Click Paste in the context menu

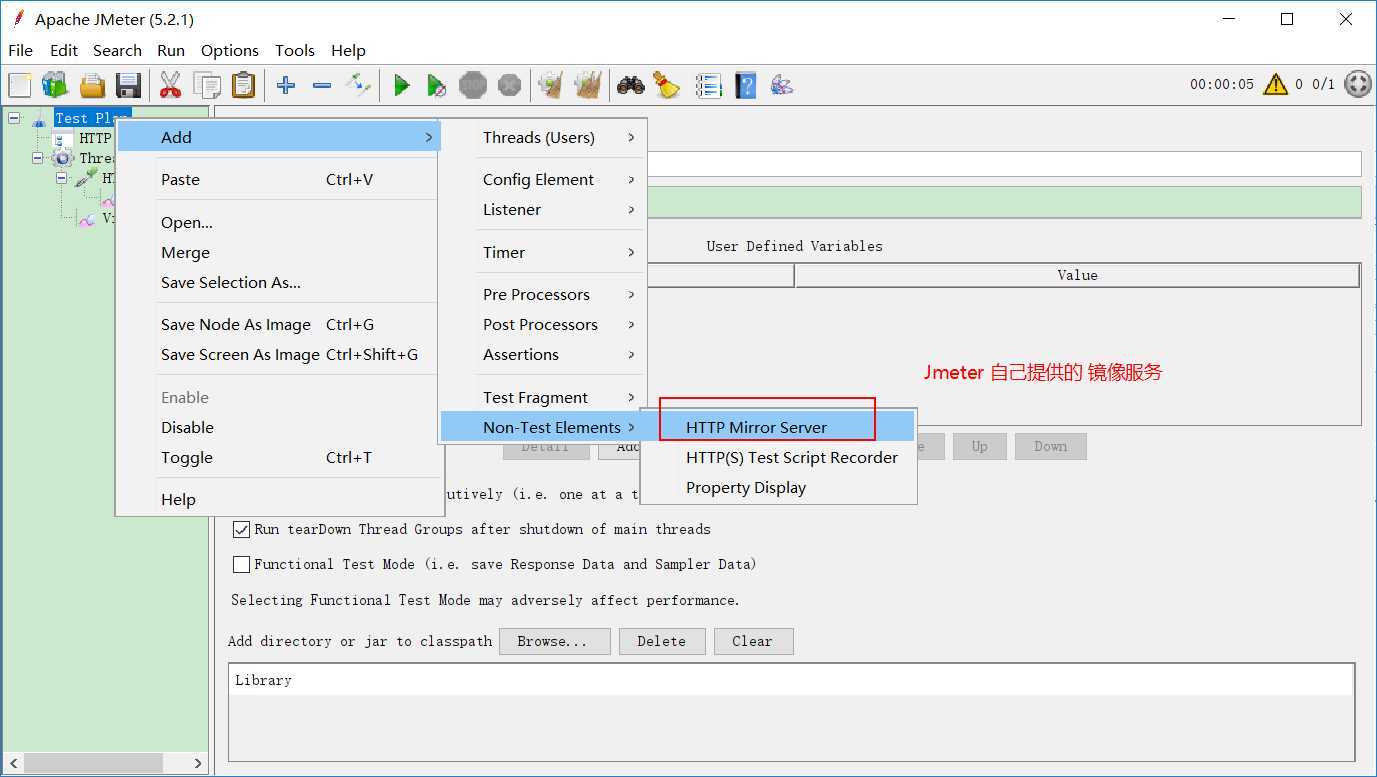pos(277,179)
